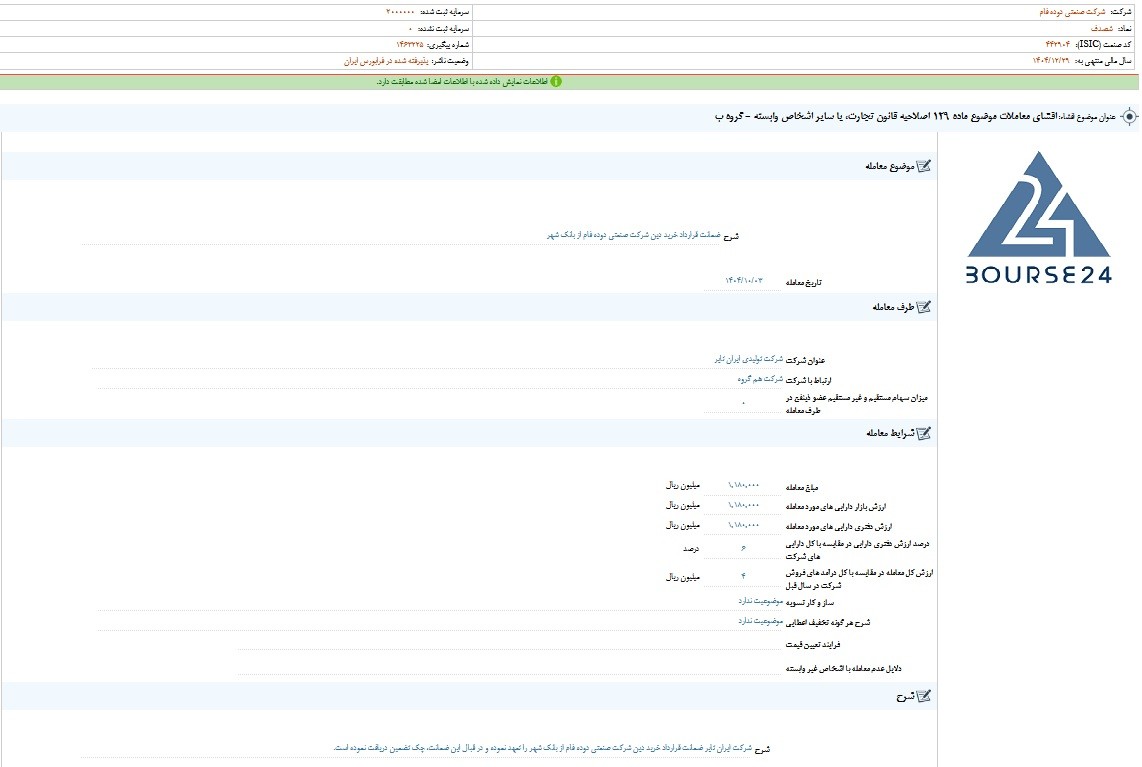Click the relationship field شرکت هم گروه
Viewport: 1142px width, 767px height.
click(760, 379)
